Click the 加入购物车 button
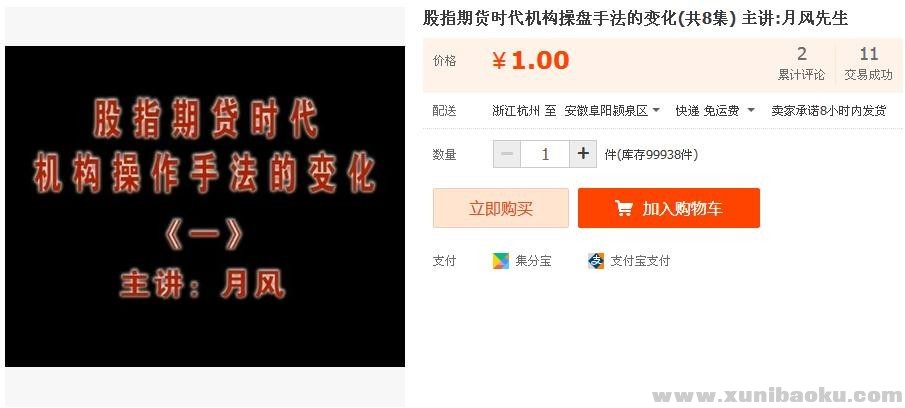Screen dimensions: 905x408 point(668,208)
